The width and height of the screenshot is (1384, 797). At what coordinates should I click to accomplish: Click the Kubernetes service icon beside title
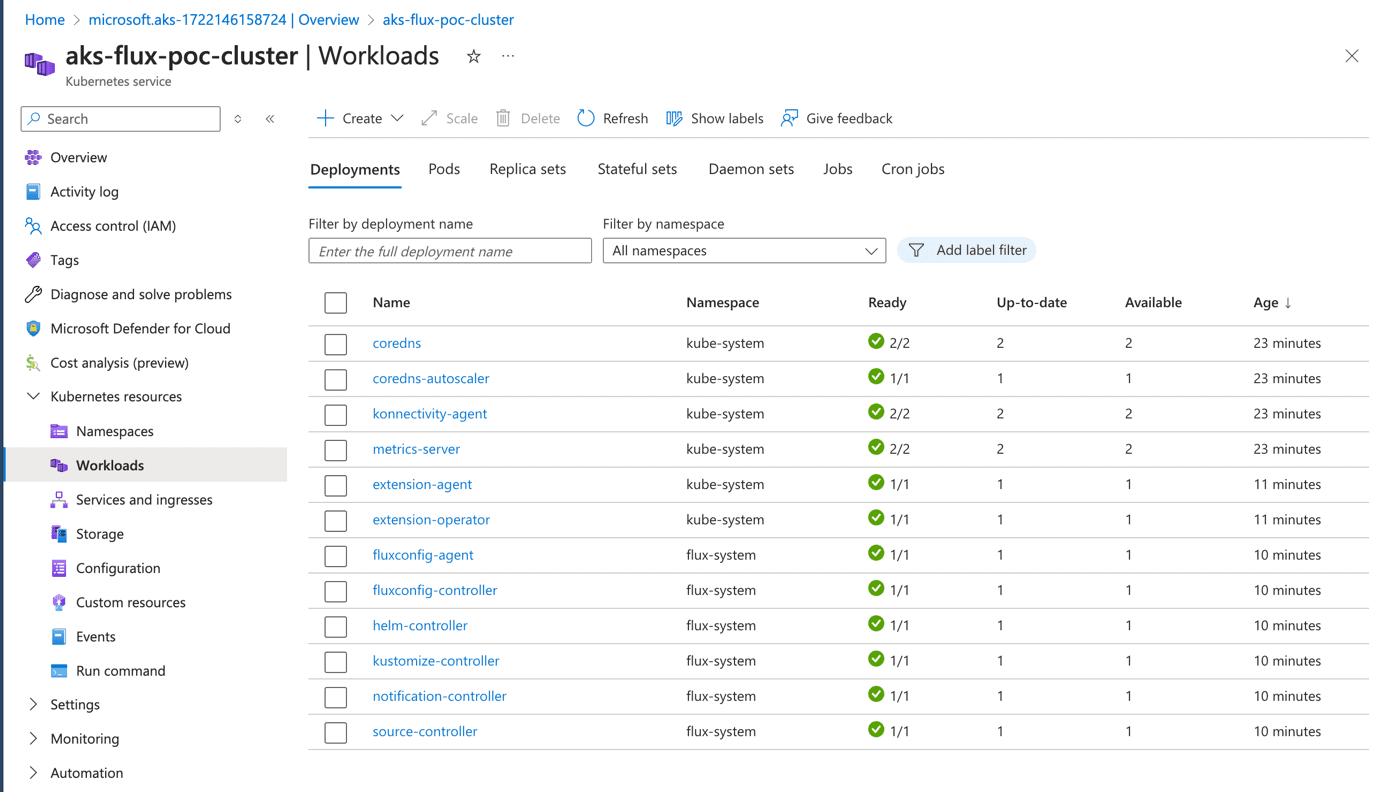pos(39,64)
